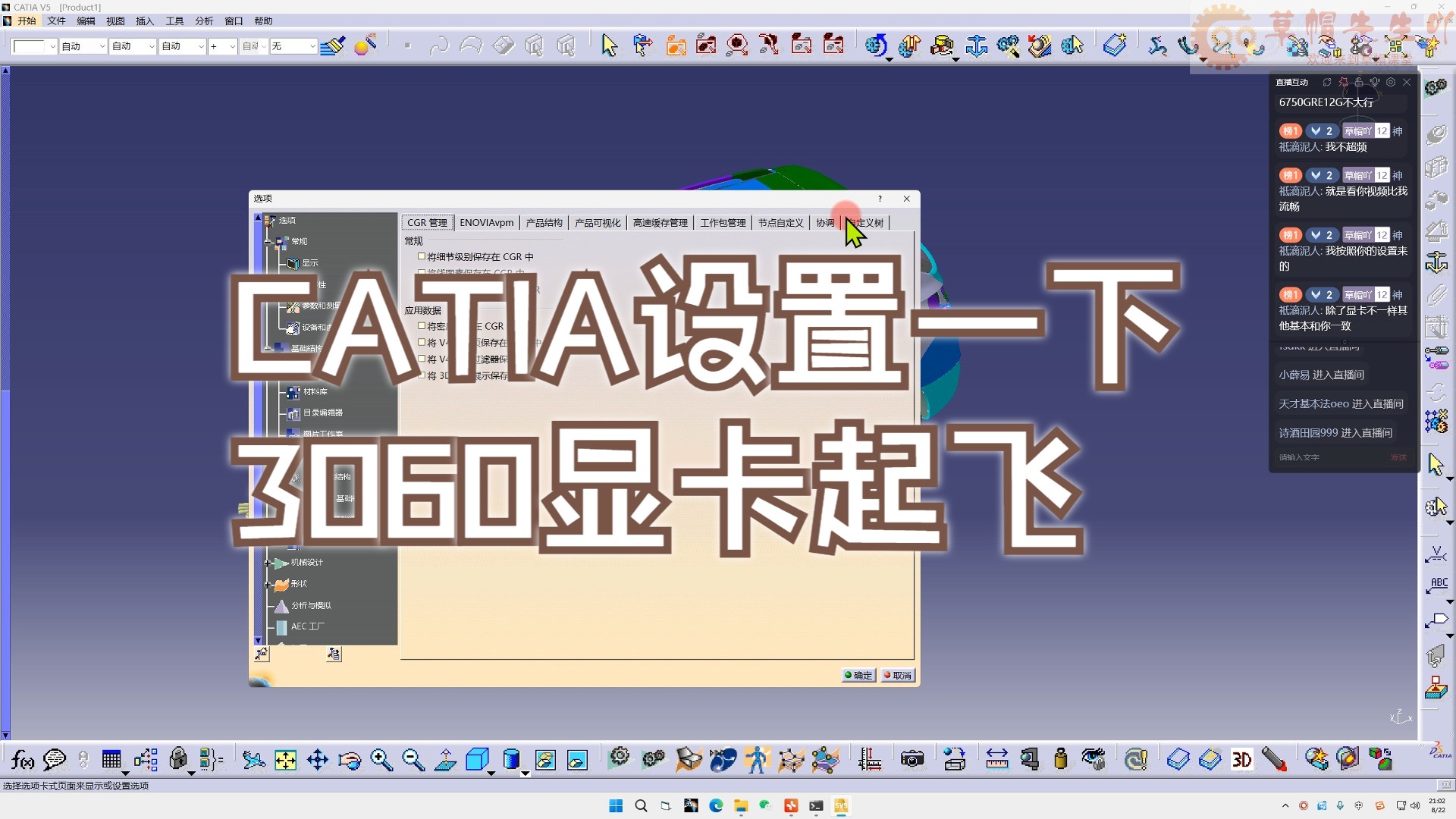Click Windows Start button on taskbar
Viewport: 1456px width, 819px height.
click(616, 805)
